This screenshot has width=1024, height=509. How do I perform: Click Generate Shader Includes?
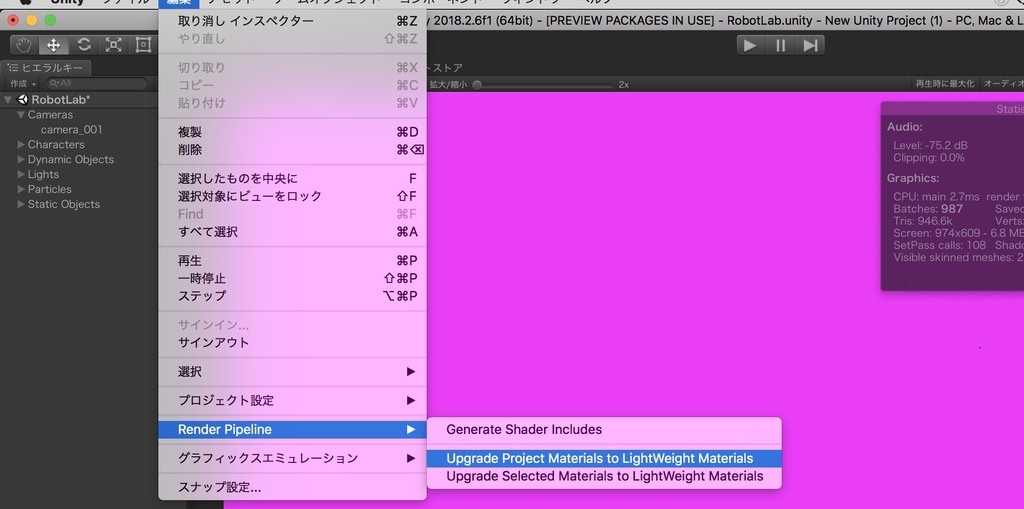pyautogui.click(x=604, y=430)
